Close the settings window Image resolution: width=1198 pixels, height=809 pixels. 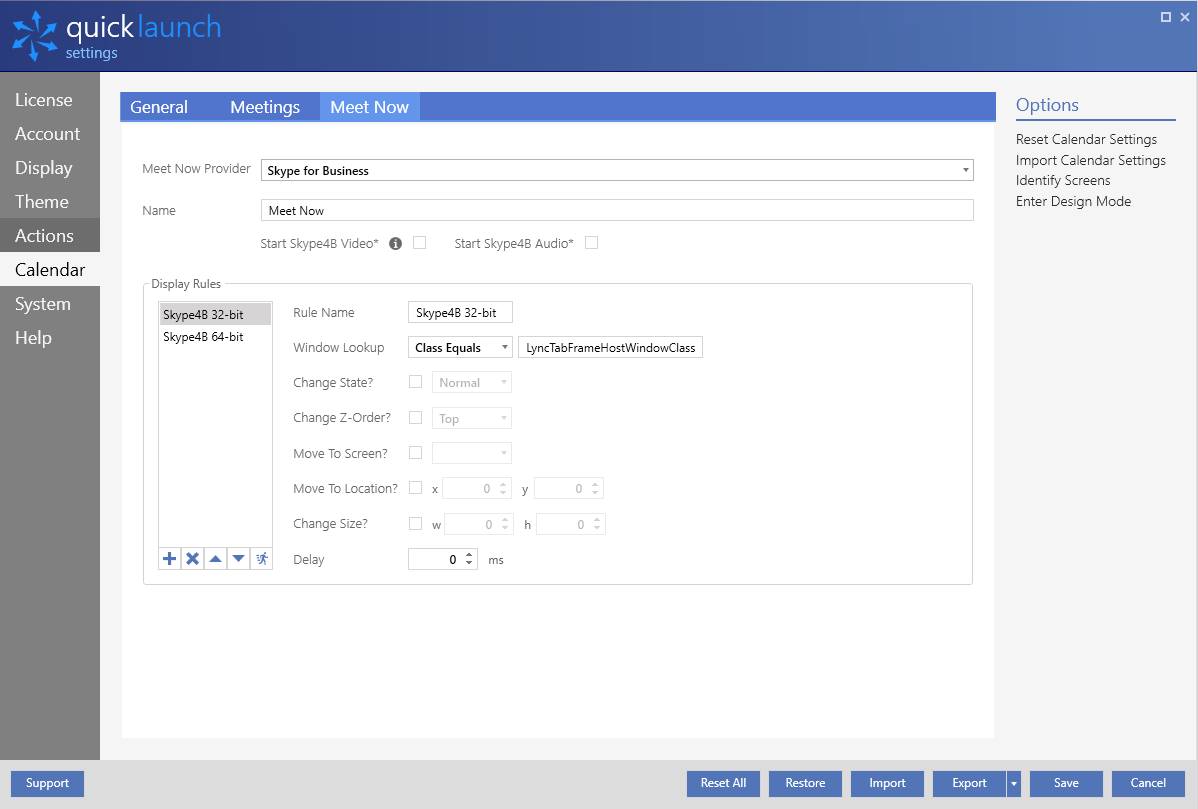(x=1185, y=17)
